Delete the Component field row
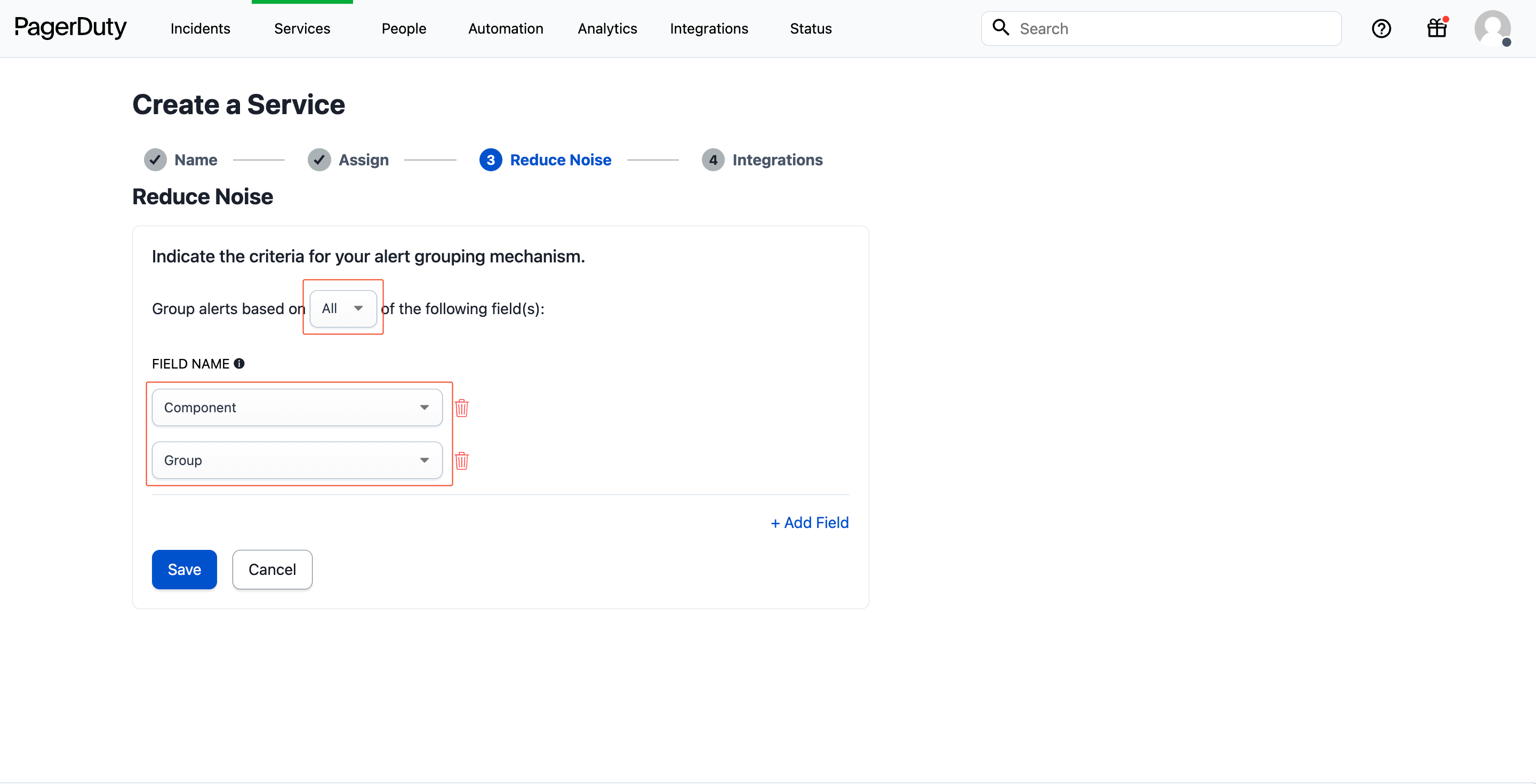The width and height of the screenshot is (1536, 784). tap(461, 408)
